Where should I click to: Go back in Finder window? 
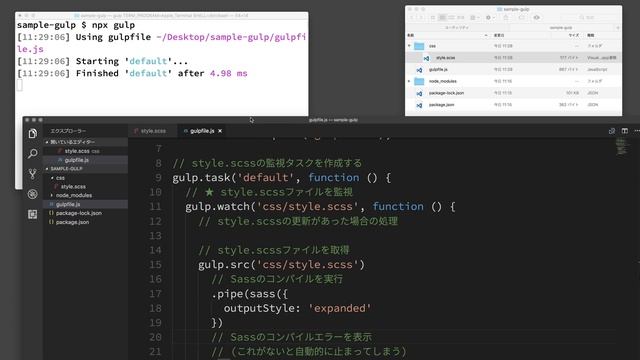click(412, 18)
